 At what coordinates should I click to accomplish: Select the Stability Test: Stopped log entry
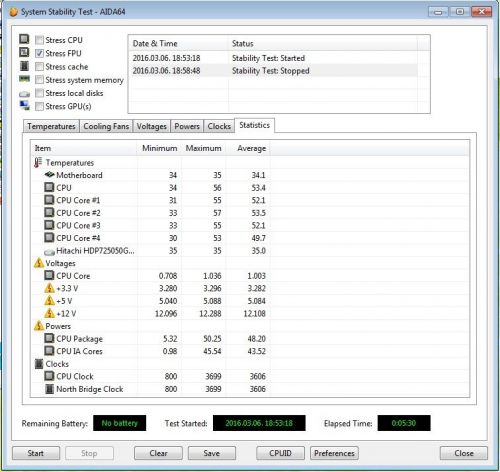click(x=273, y=71)
